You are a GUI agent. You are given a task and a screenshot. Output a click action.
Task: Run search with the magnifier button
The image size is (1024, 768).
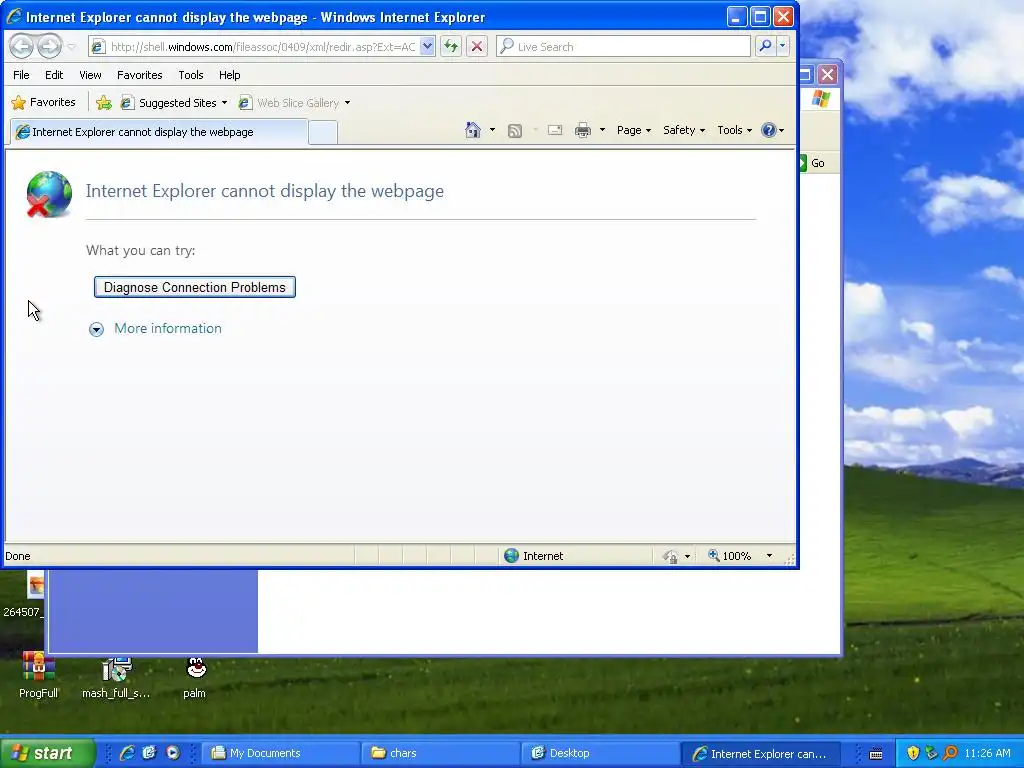tap(765, 46)
